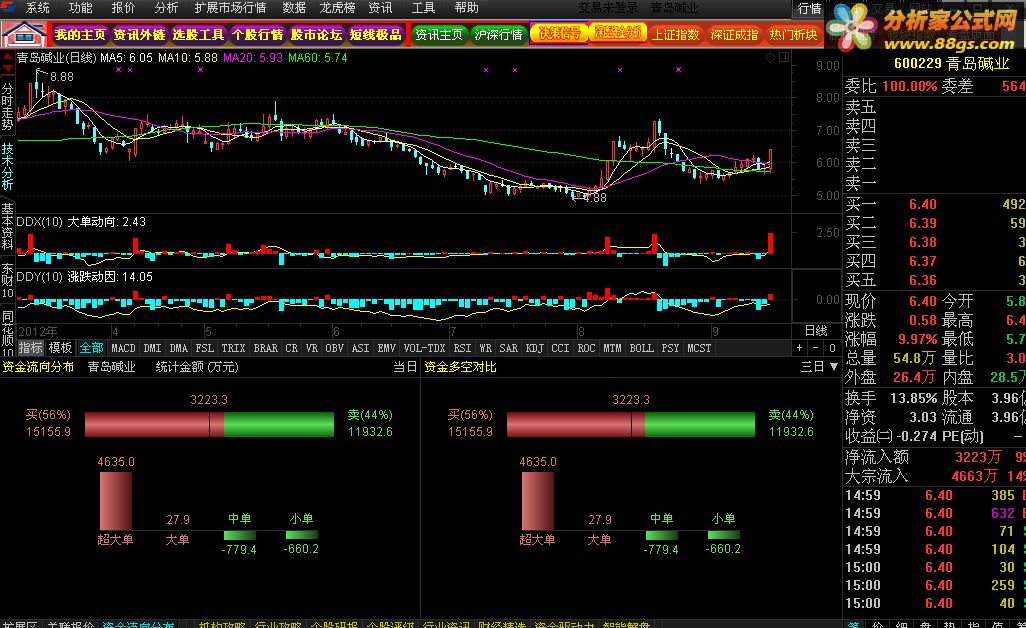Click the app logo in the menu bar
1026x628 pixels.
tap(8, 7)
